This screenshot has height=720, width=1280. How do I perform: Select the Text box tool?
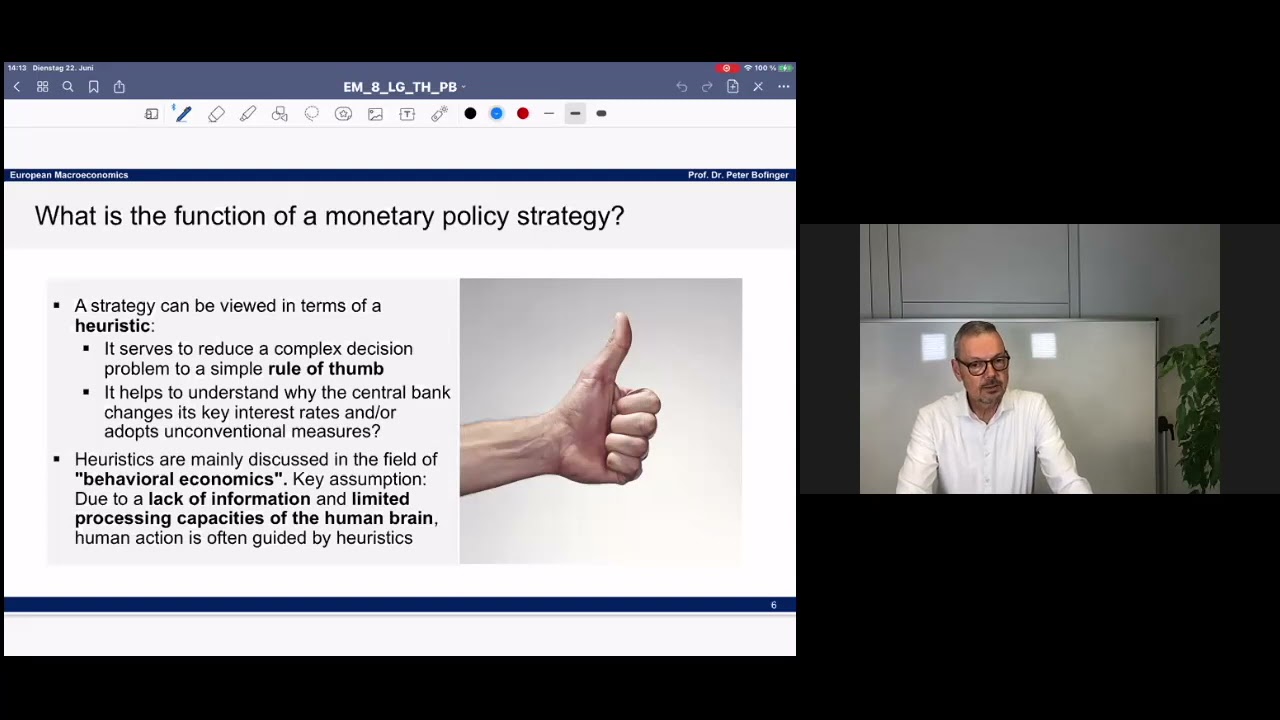407,114
